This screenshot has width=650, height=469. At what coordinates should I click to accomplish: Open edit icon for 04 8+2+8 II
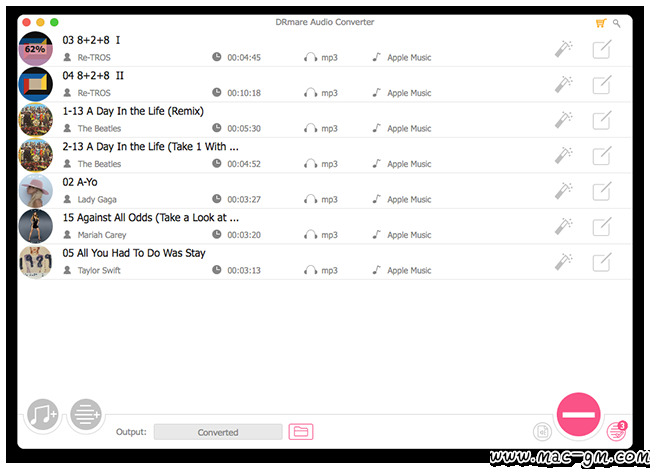[x=601, y=85]
